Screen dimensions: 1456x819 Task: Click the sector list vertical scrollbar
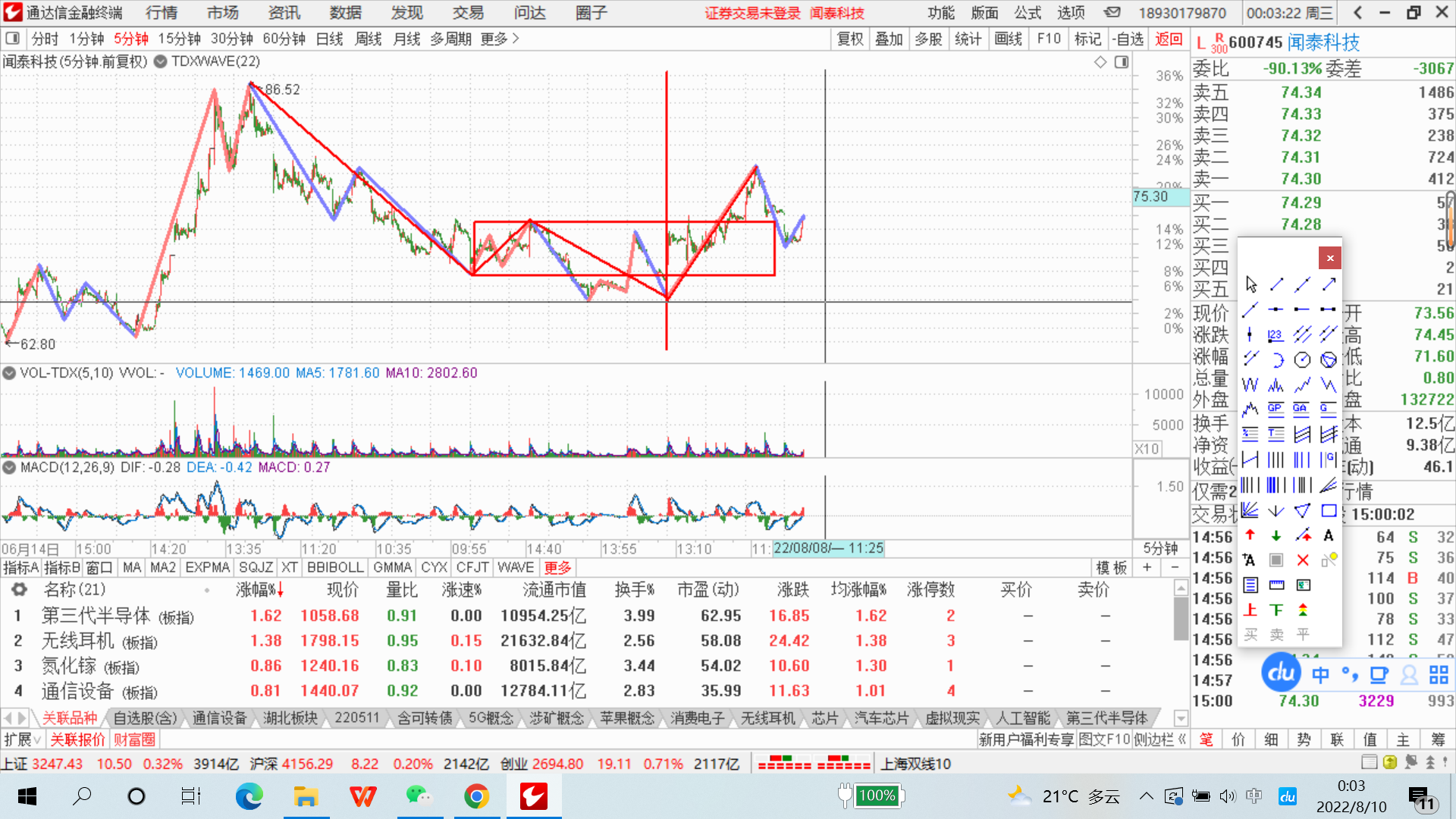tap(1180, 618)
